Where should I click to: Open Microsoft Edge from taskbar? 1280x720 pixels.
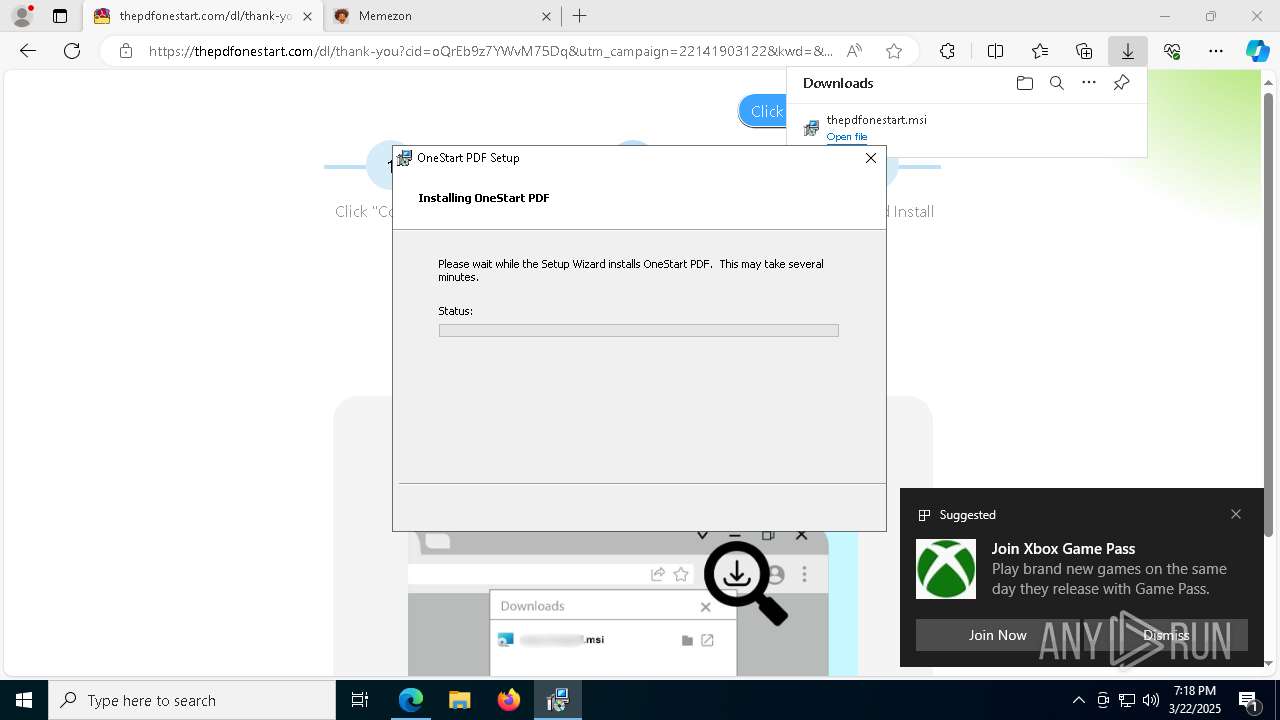(x=411, y=700)
